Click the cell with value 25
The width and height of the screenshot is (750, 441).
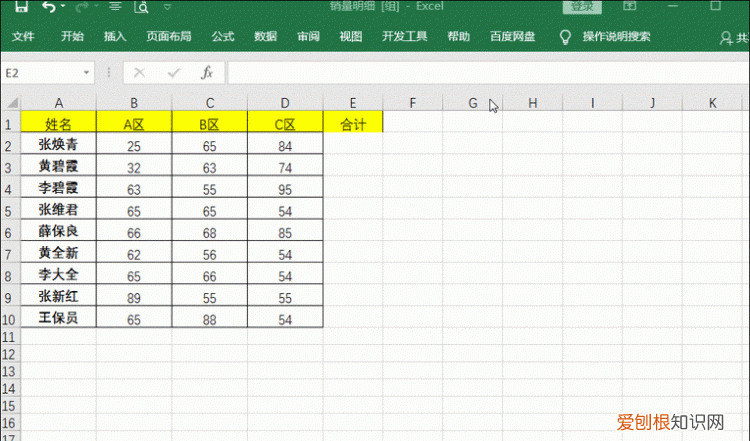[x=134, y=143]
